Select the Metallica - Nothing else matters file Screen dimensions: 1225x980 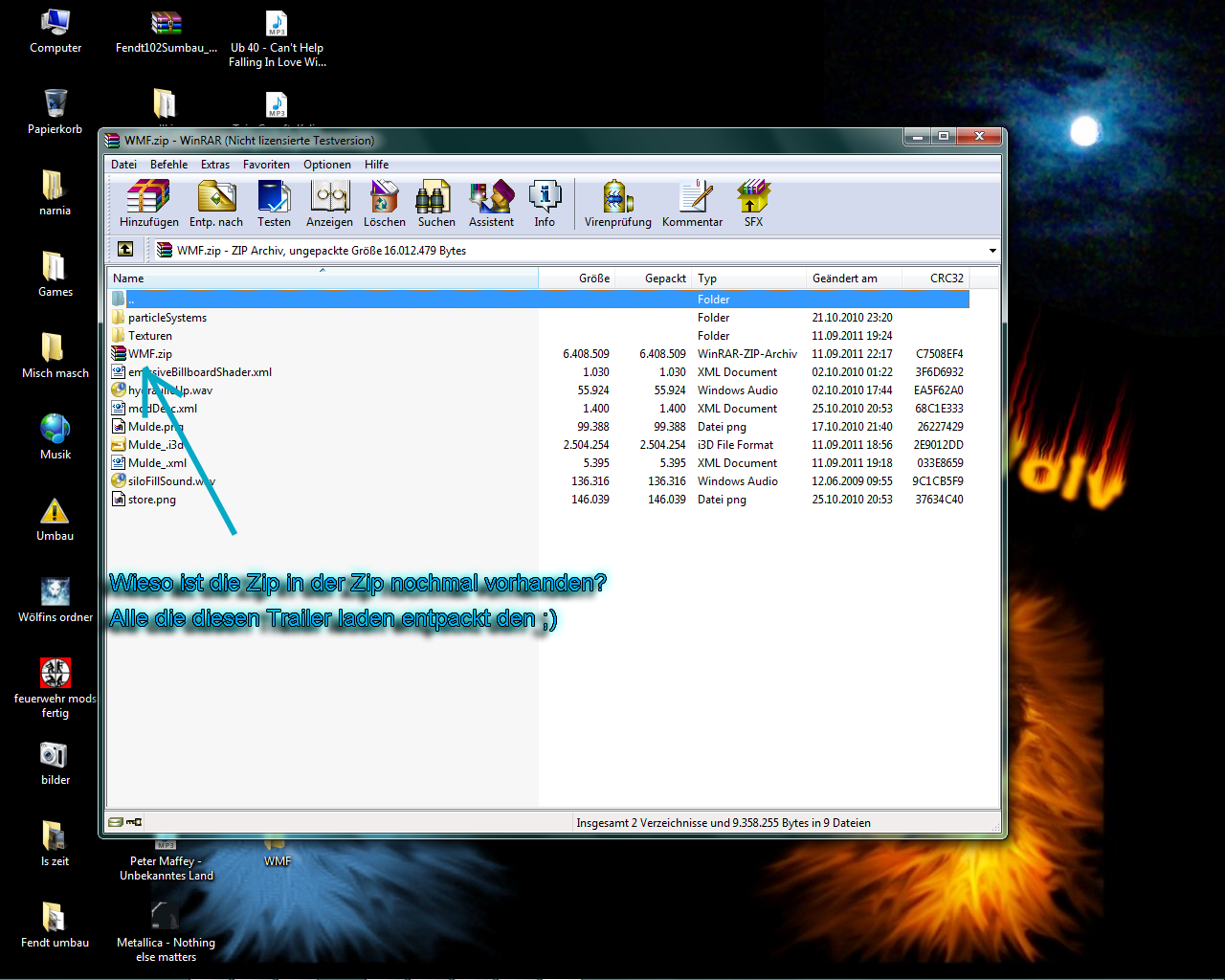(x=167, y=932)
